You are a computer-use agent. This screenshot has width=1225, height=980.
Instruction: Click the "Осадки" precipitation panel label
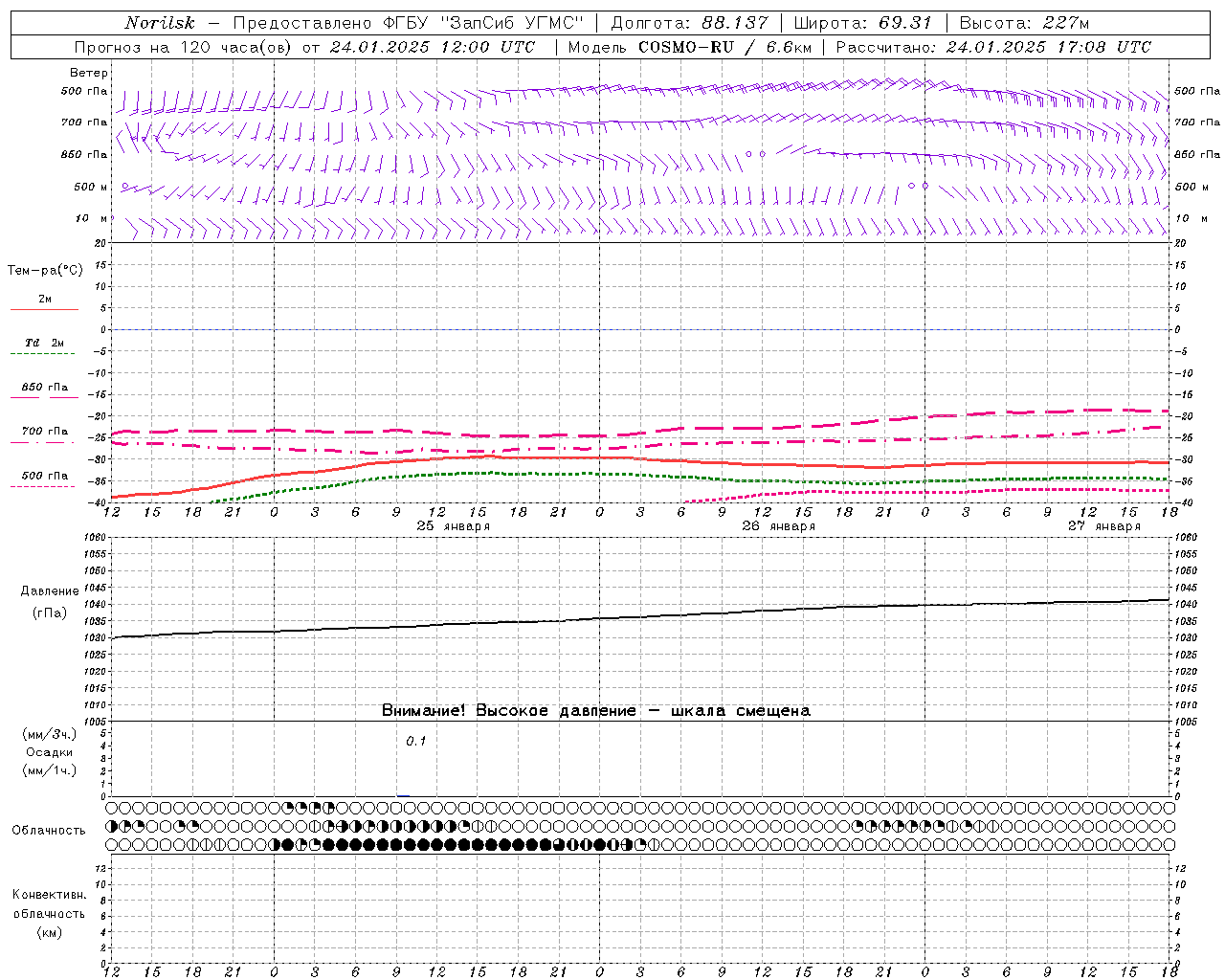tap(50, 752)
